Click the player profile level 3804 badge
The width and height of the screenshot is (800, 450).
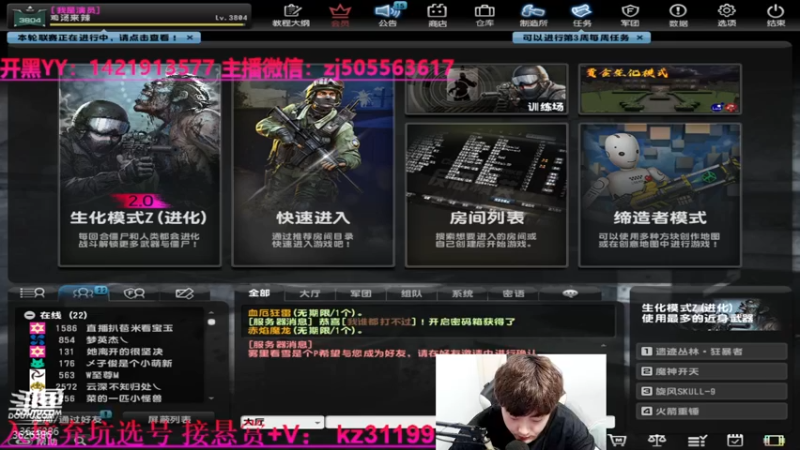point(30,16)
